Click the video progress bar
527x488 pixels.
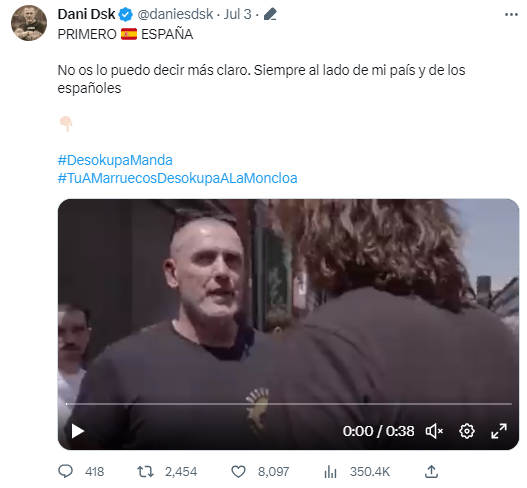coord(289,404)
